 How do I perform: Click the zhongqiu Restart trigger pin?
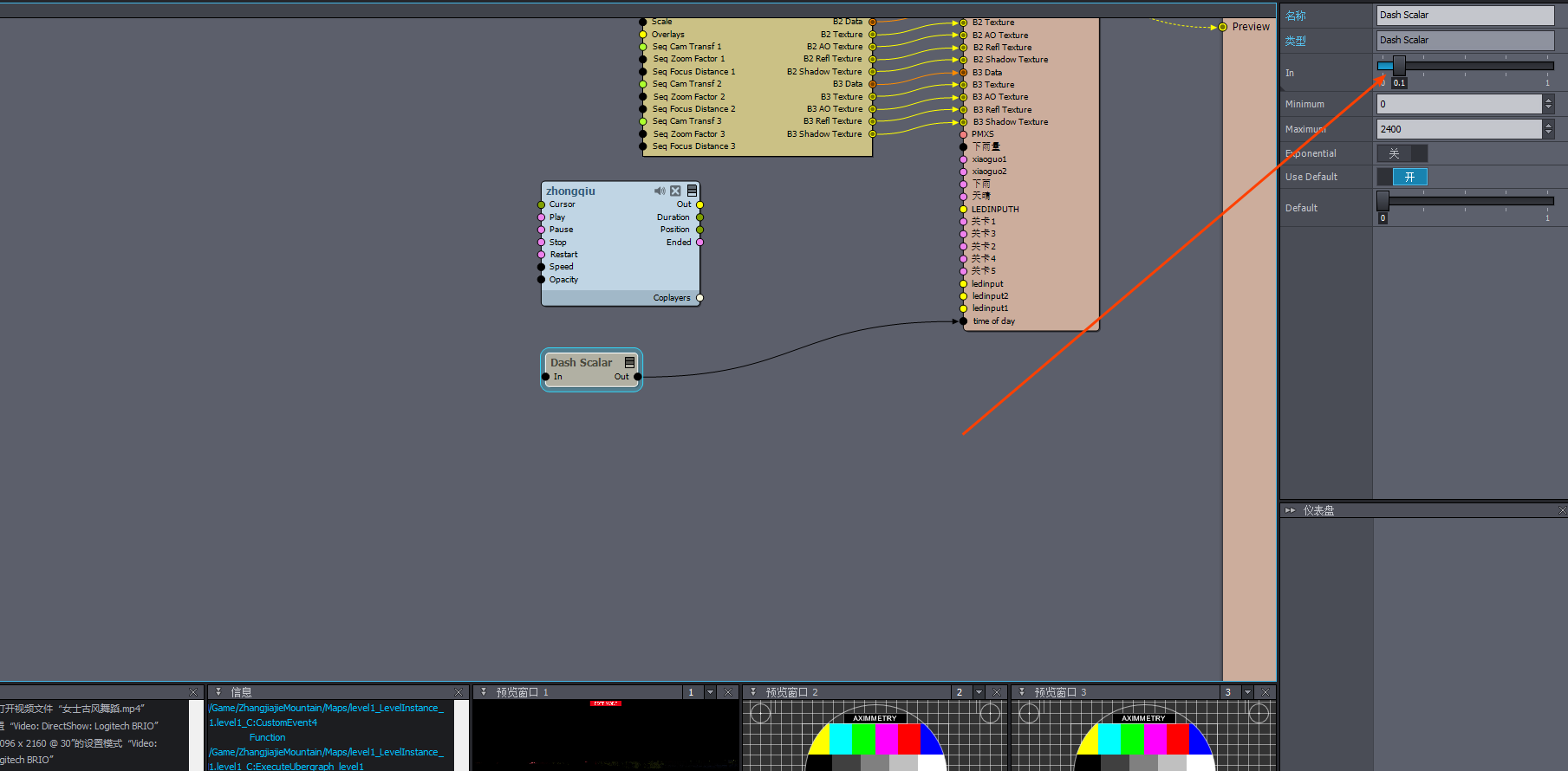click(x=542, y=255)
